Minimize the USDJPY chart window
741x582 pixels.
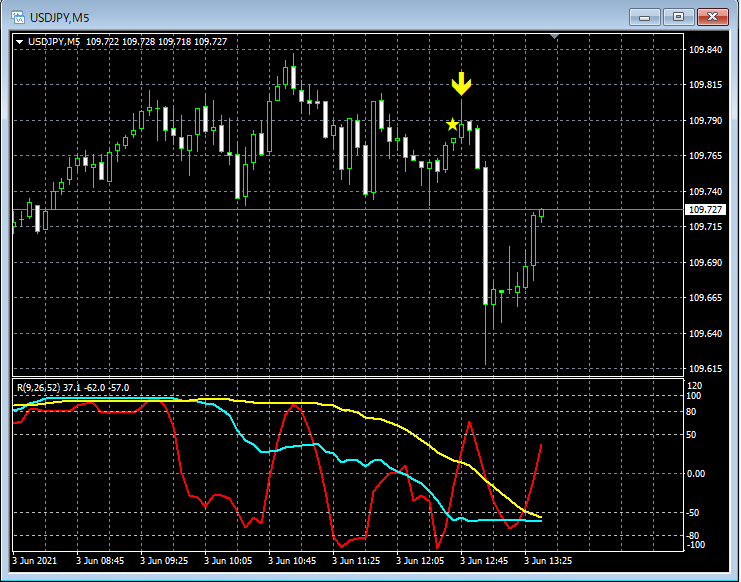click(x=644, y=17)
